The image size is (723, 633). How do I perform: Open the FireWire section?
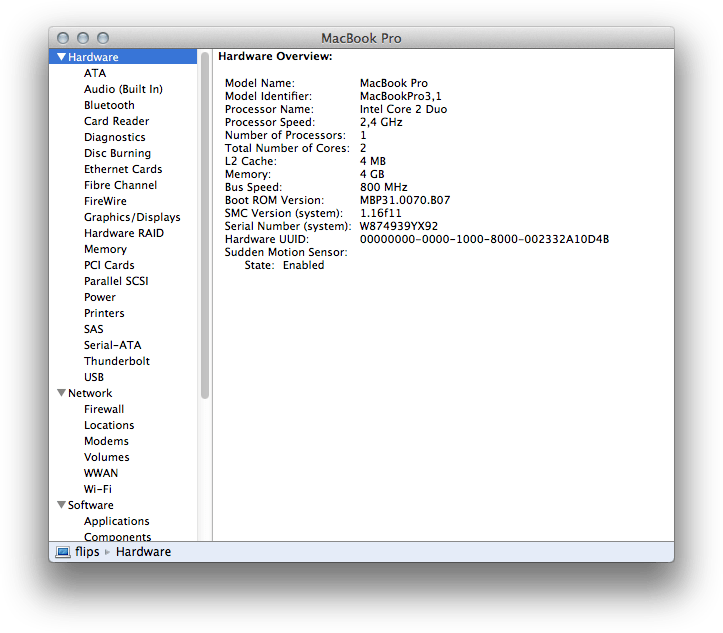[105, 201]
